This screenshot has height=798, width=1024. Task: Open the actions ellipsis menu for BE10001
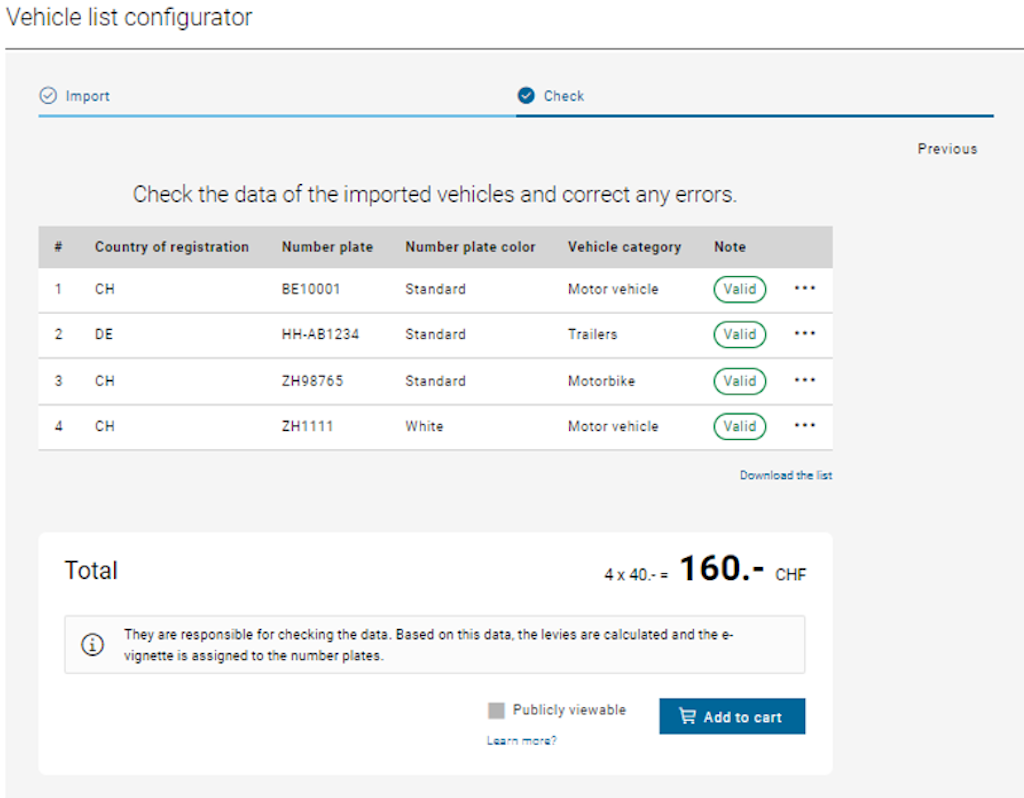point(805,289)
